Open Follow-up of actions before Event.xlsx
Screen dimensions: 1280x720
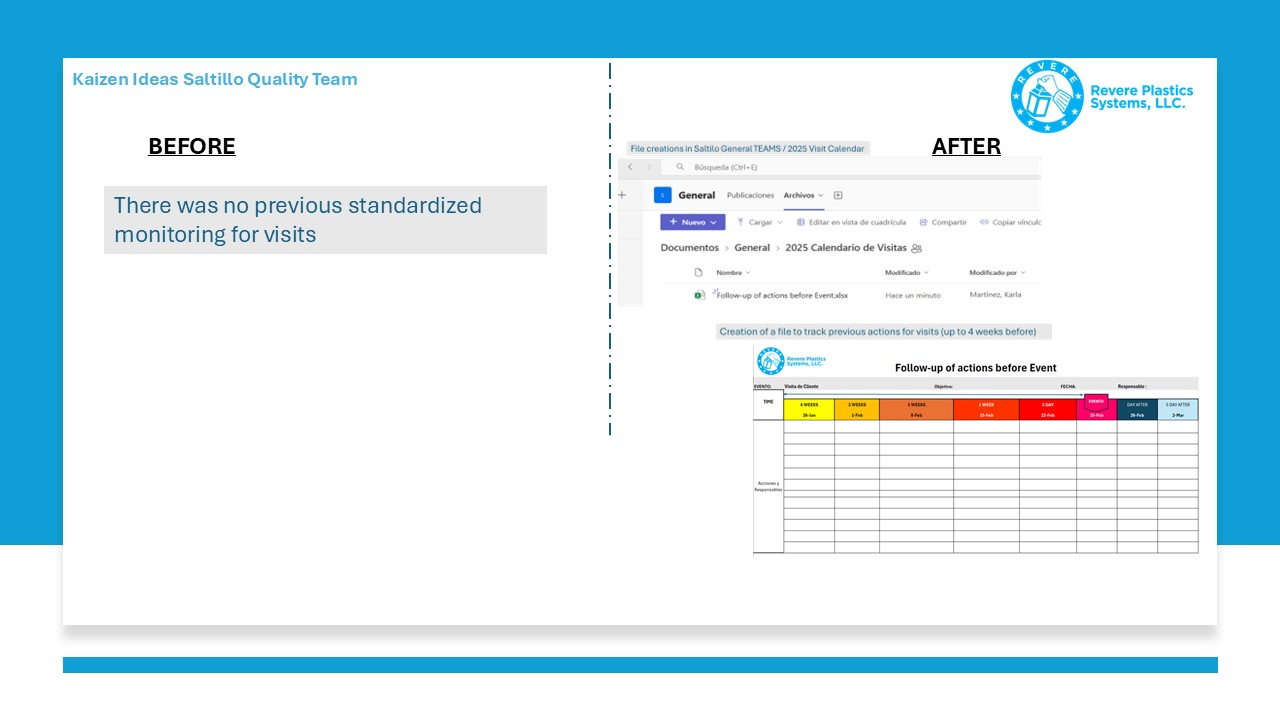782,295
